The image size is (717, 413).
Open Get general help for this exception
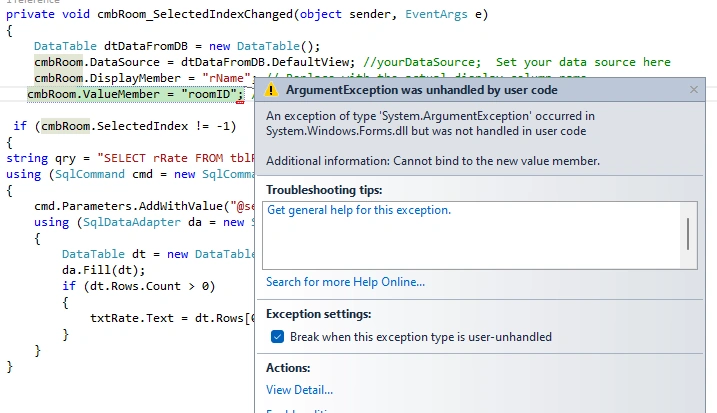(359, 210)
